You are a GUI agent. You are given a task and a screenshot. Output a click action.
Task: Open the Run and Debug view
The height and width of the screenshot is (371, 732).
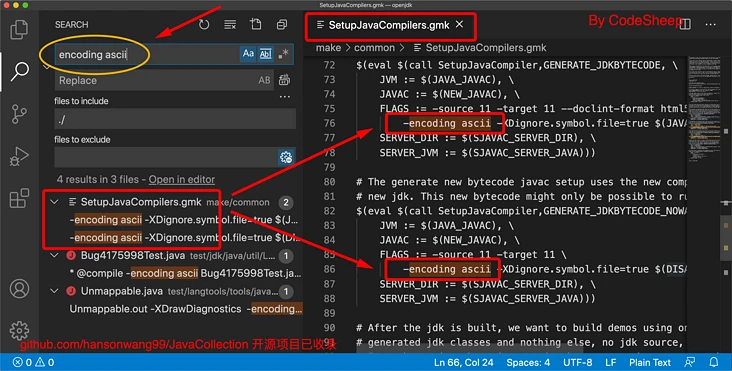pyautogui.click(x=19, y=156)
